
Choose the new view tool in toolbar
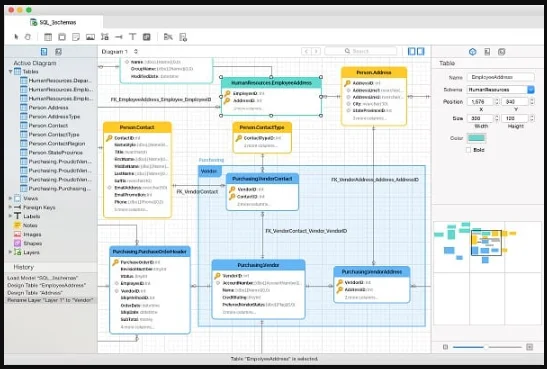tap(62, 37)
